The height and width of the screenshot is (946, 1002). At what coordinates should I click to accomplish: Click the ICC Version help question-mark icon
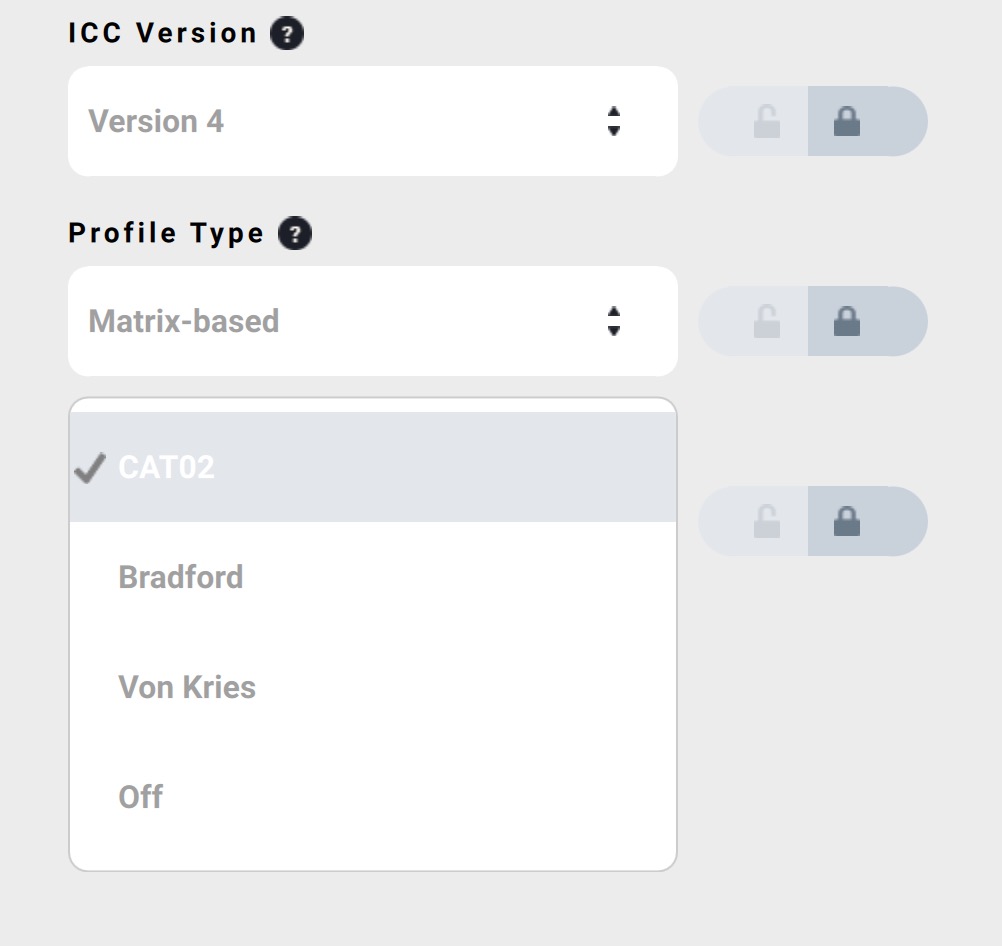(287, 34)
